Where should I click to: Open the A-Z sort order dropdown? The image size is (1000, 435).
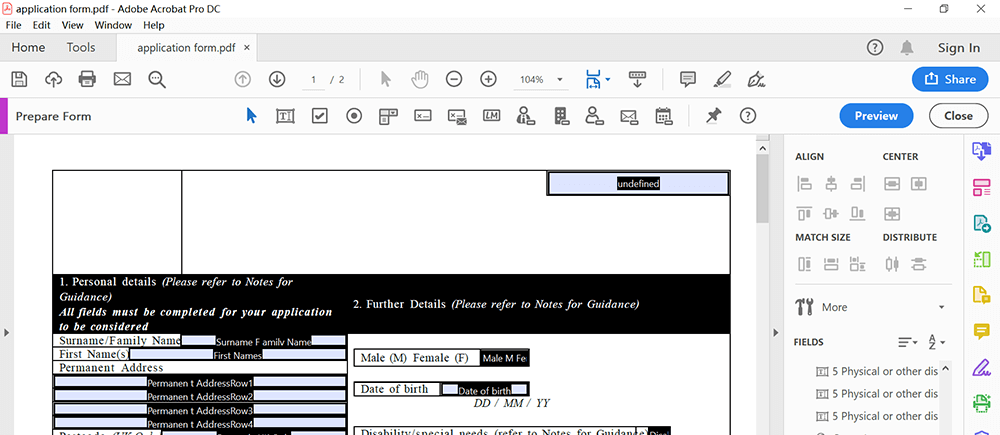(x=936, y=342)
